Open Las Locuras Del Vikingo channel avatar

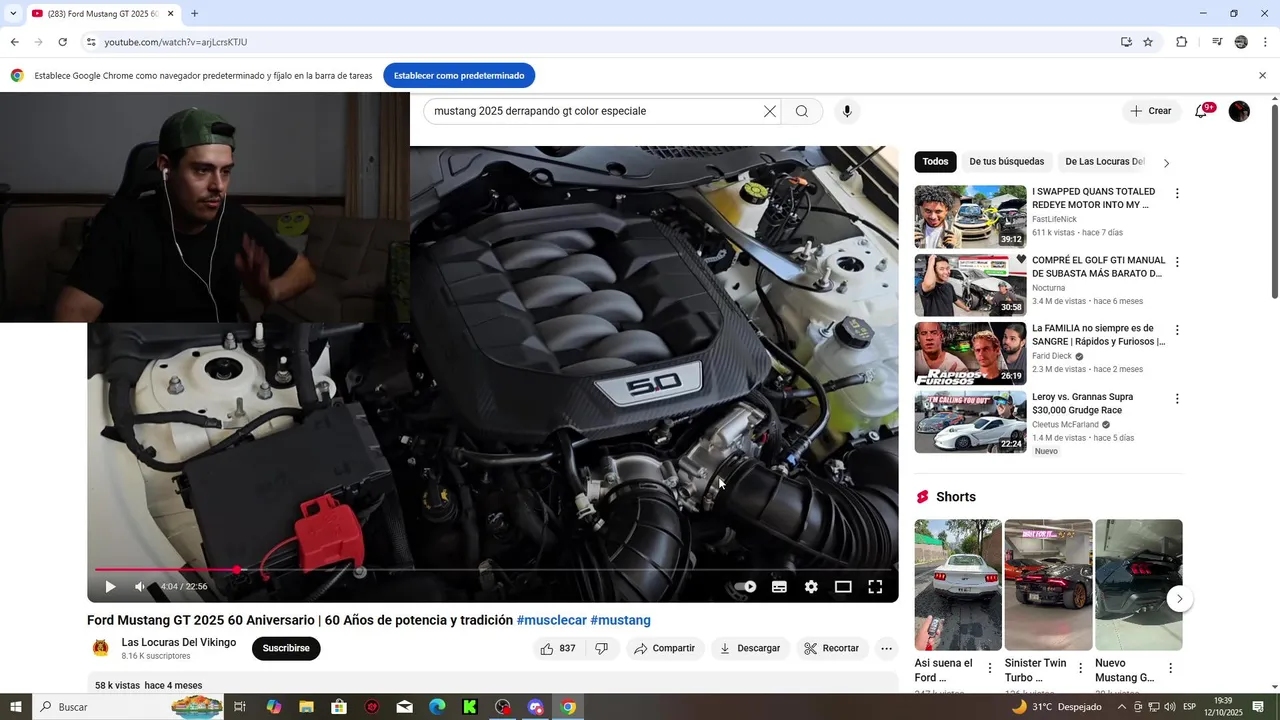pos(101,648)
